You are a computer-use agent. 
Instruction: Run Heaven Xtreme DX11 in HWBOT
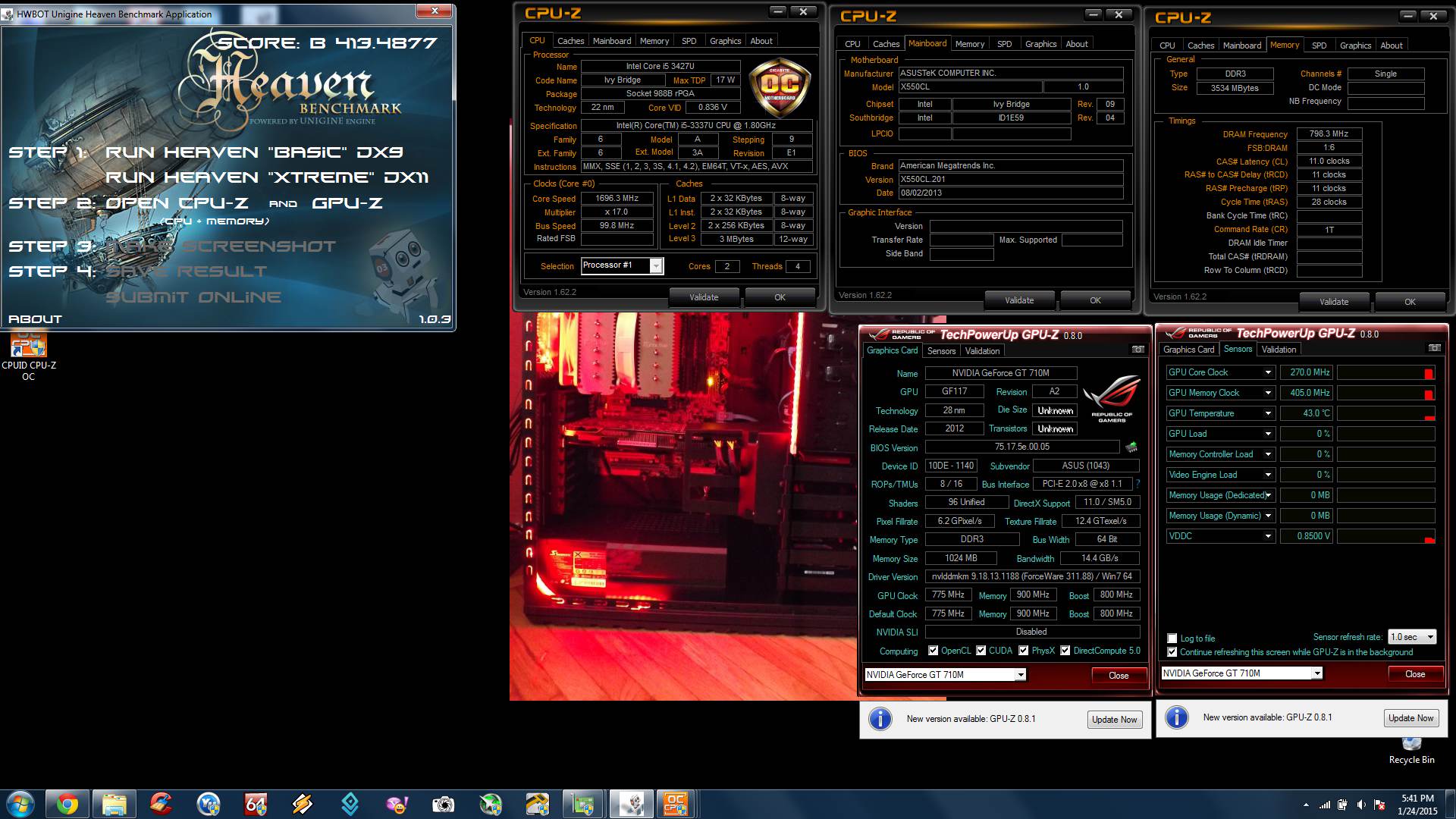[x=267, y=177]
